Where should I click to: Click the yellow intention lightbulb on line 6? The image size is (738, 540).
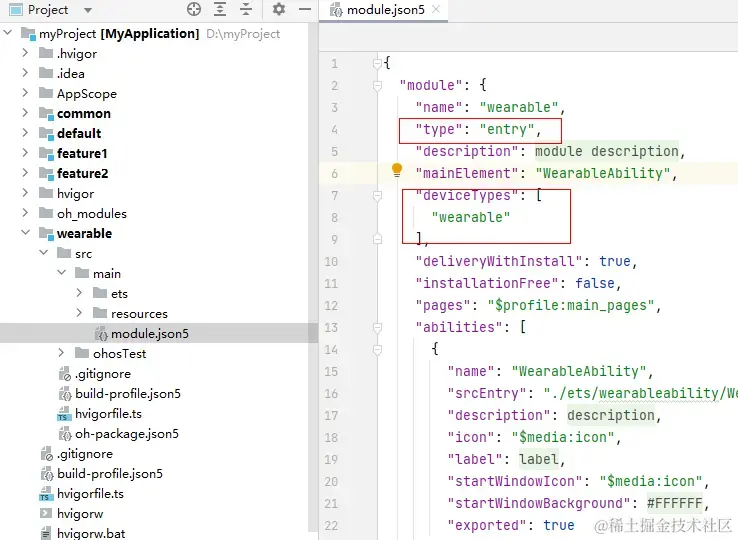397,170
